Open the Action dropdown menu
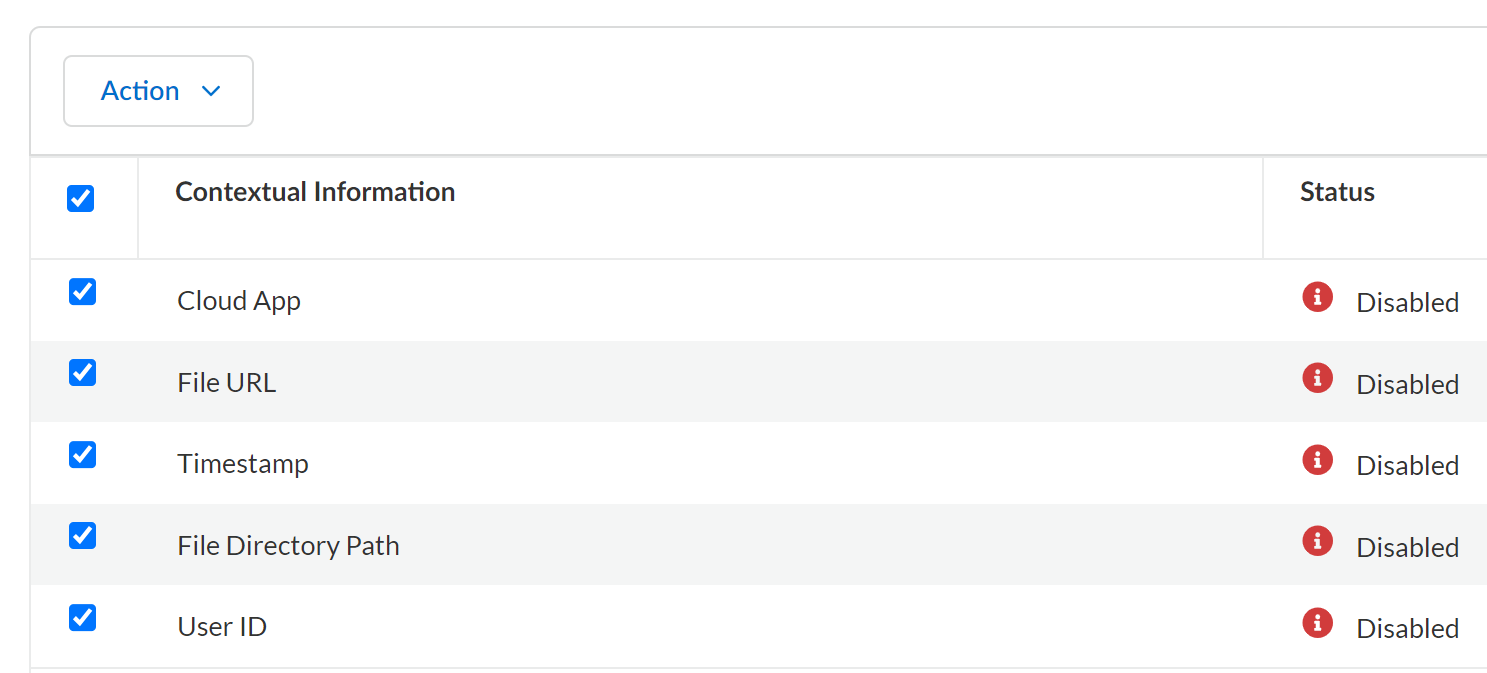Viewport: 1487px width, 673px height. [158, 91]
